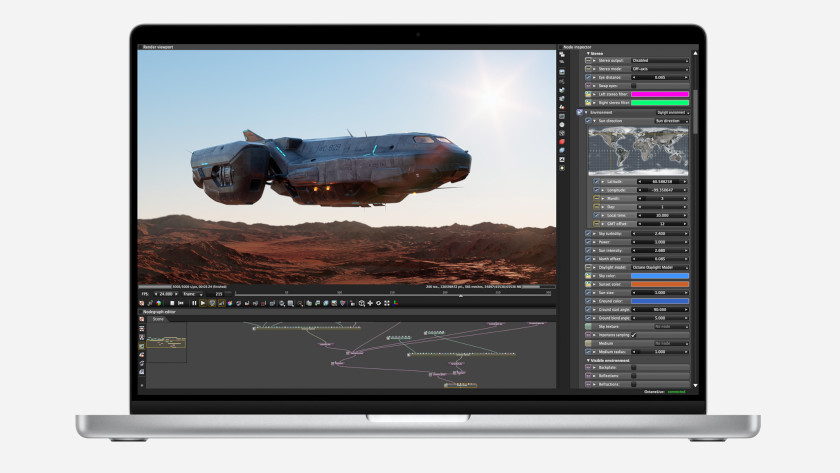This screenshot has width=840, height=473.
Task: Open the Frame dropdown beside FPS
Action: pyautogui.click(x=193, y=294)
